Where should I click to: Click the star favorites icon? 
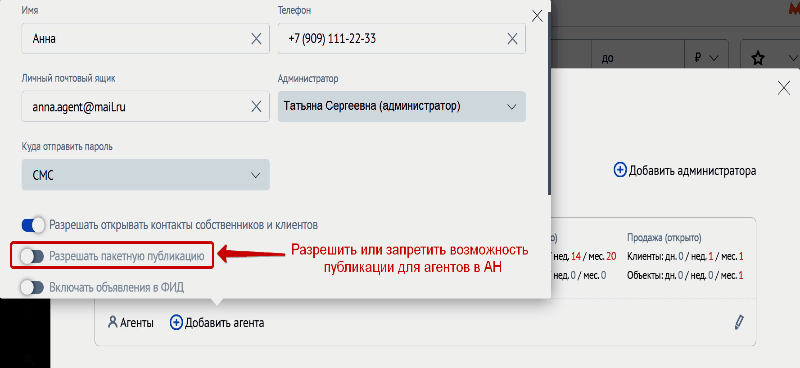coord(758,58)
